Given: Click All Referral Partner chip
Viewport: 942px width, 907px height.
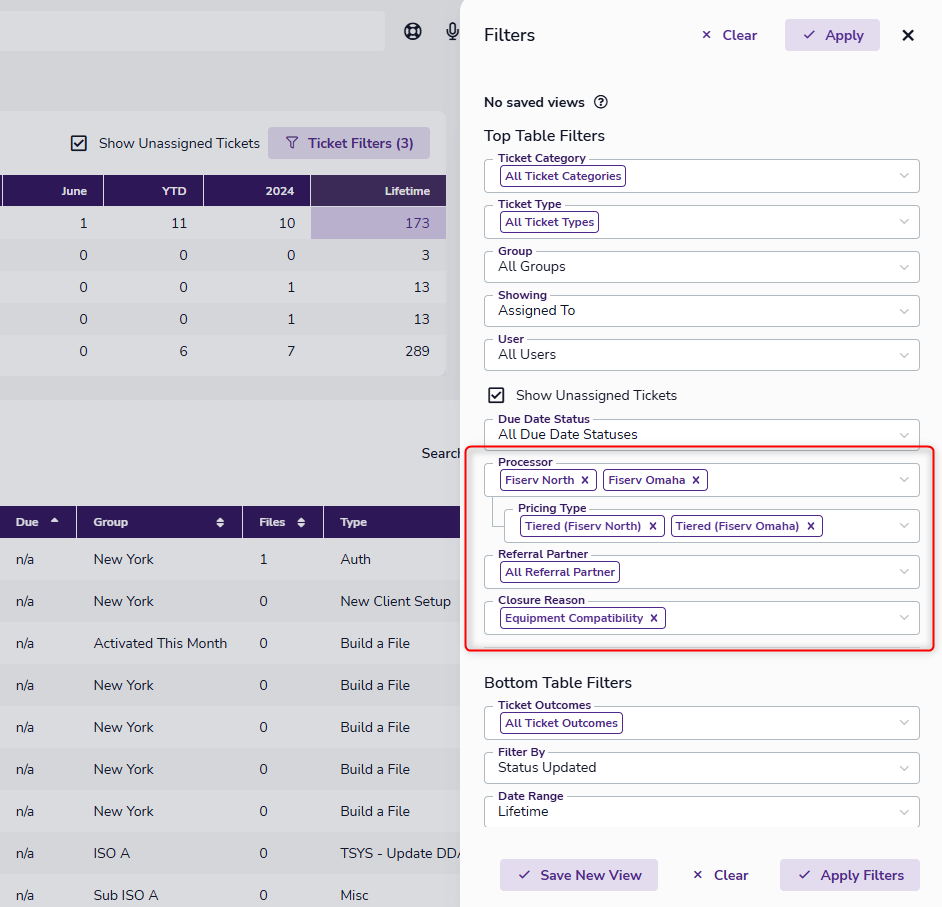Looking at the screenshot, I should [559, 572].
